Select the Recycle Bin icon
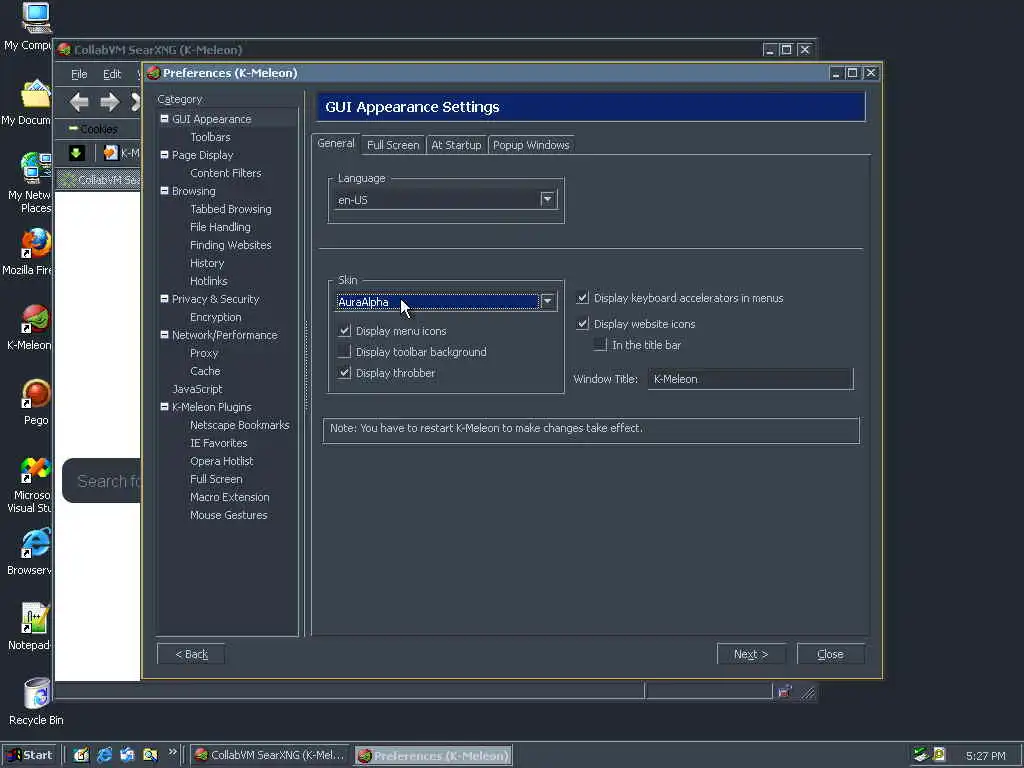 coord(37,694)
